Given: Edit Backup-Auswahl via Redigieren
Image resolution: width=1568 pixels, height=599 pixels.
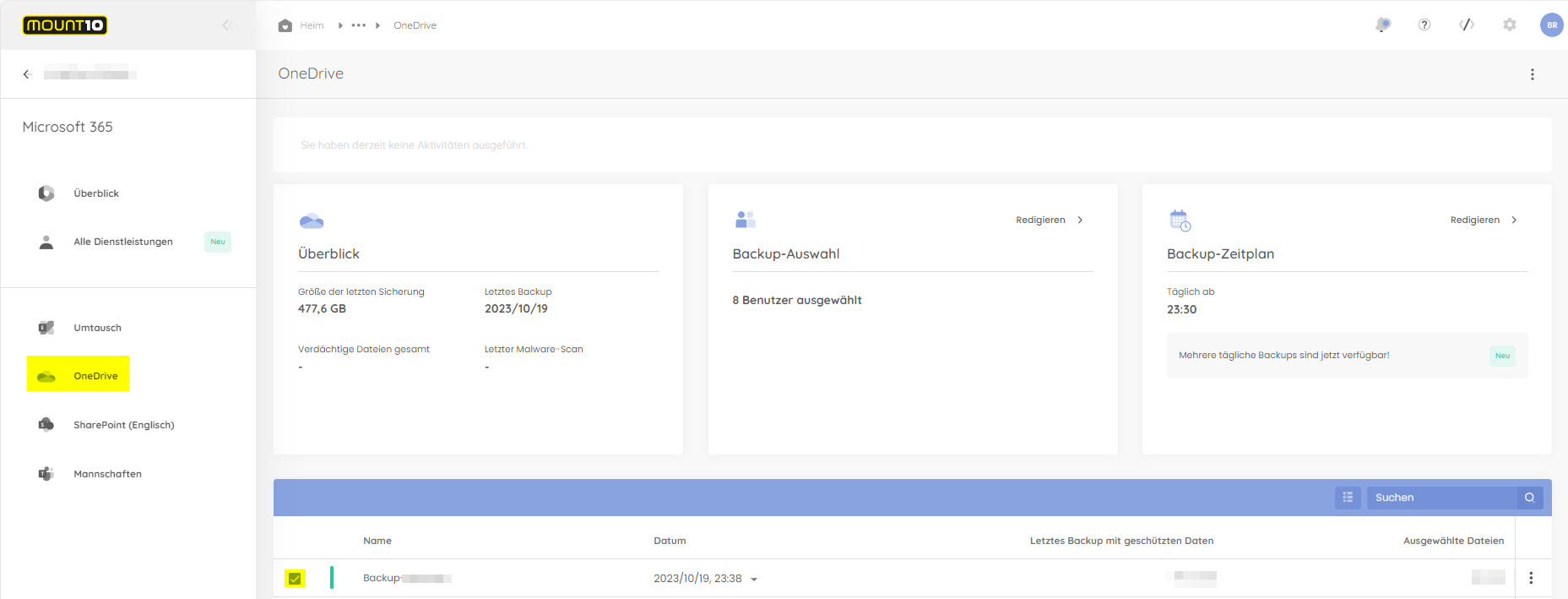Looking at the screenshot, I should (1049, 220).
